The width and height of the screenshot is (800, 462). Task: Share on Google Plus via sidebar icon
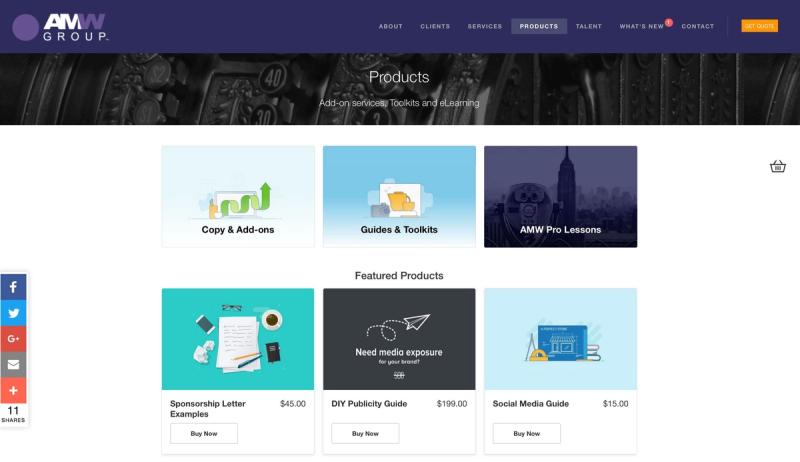[x=13, y=339]
